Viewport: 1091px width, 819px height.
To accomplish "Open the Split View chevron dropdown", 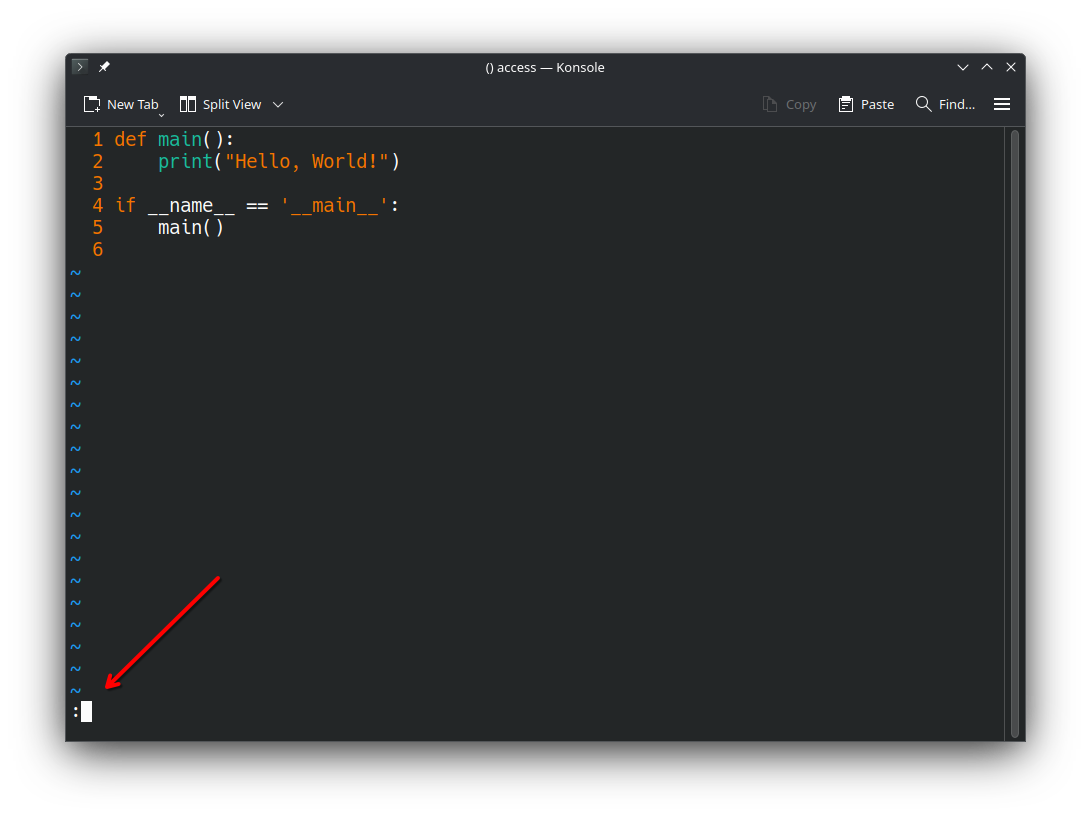I will 278,104.
